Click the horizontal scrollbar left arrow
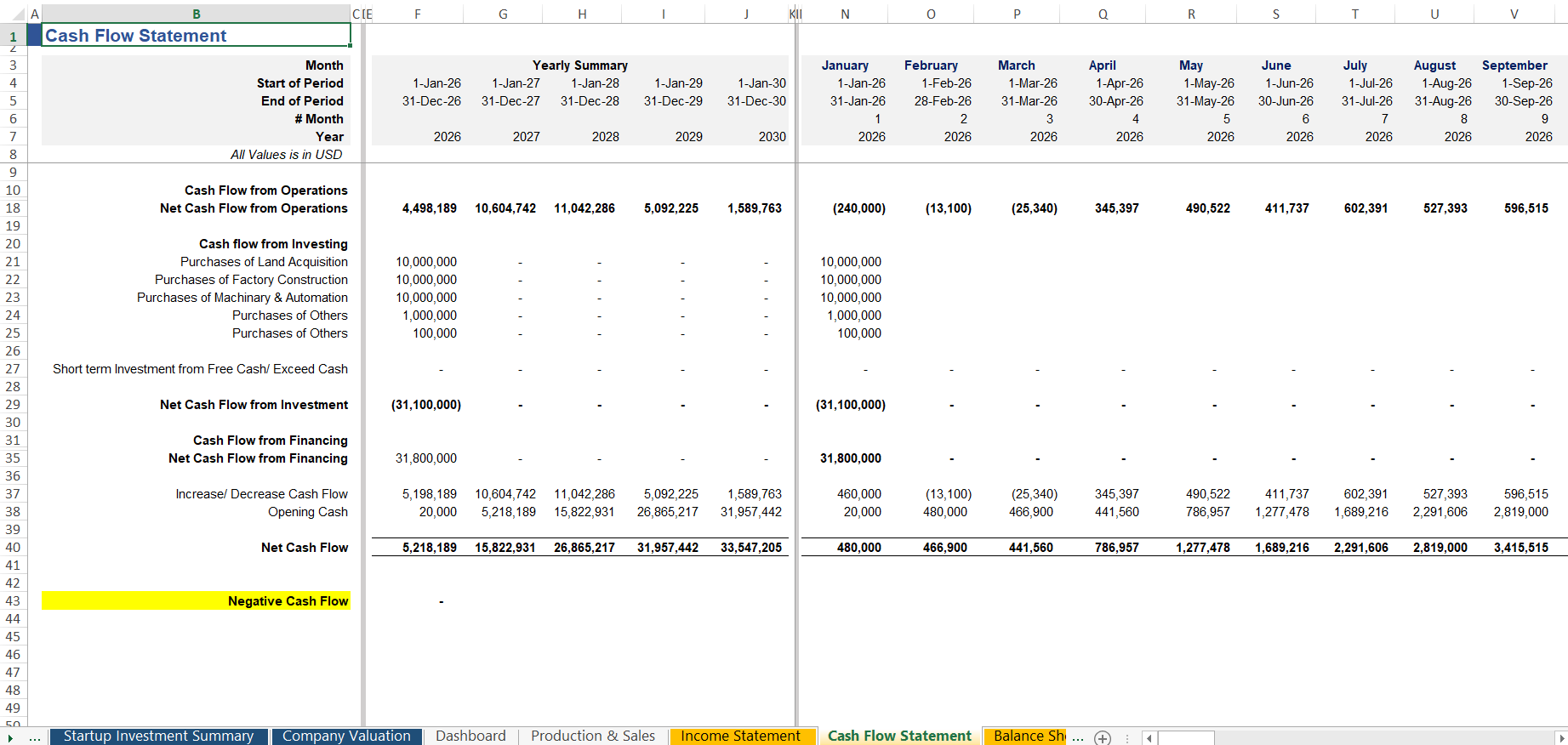This screenshot has width=1568, height=745. 1149,737
